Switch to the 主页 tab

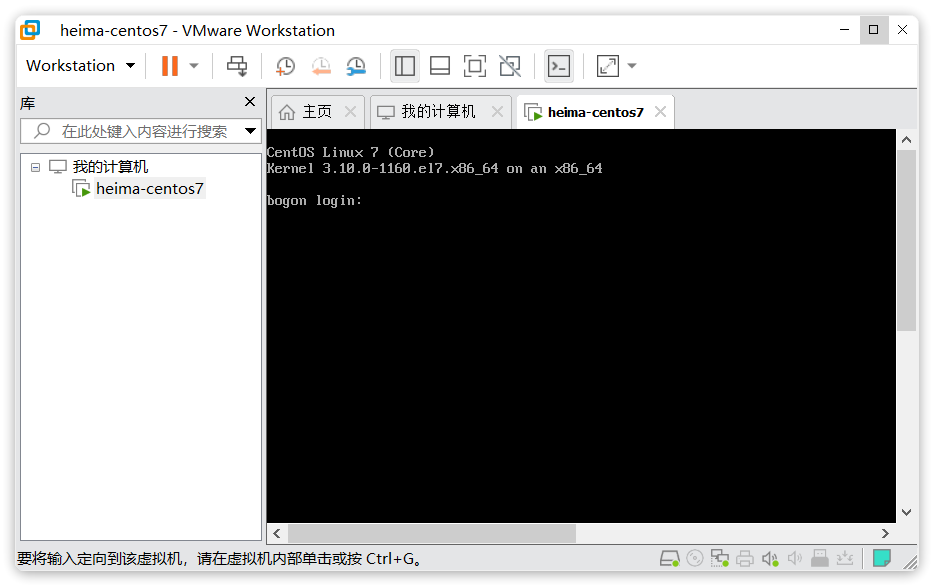(x=316, y=112)
